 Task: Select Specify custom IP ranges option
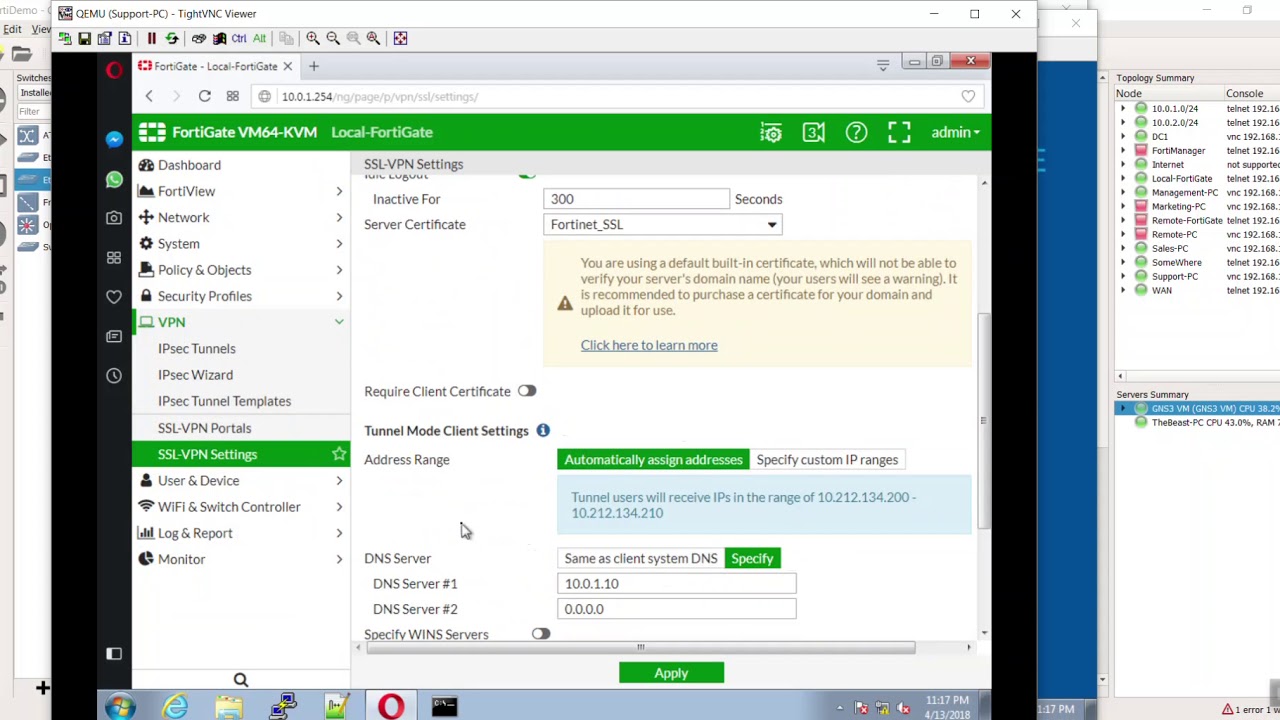(x=827, y=459)
